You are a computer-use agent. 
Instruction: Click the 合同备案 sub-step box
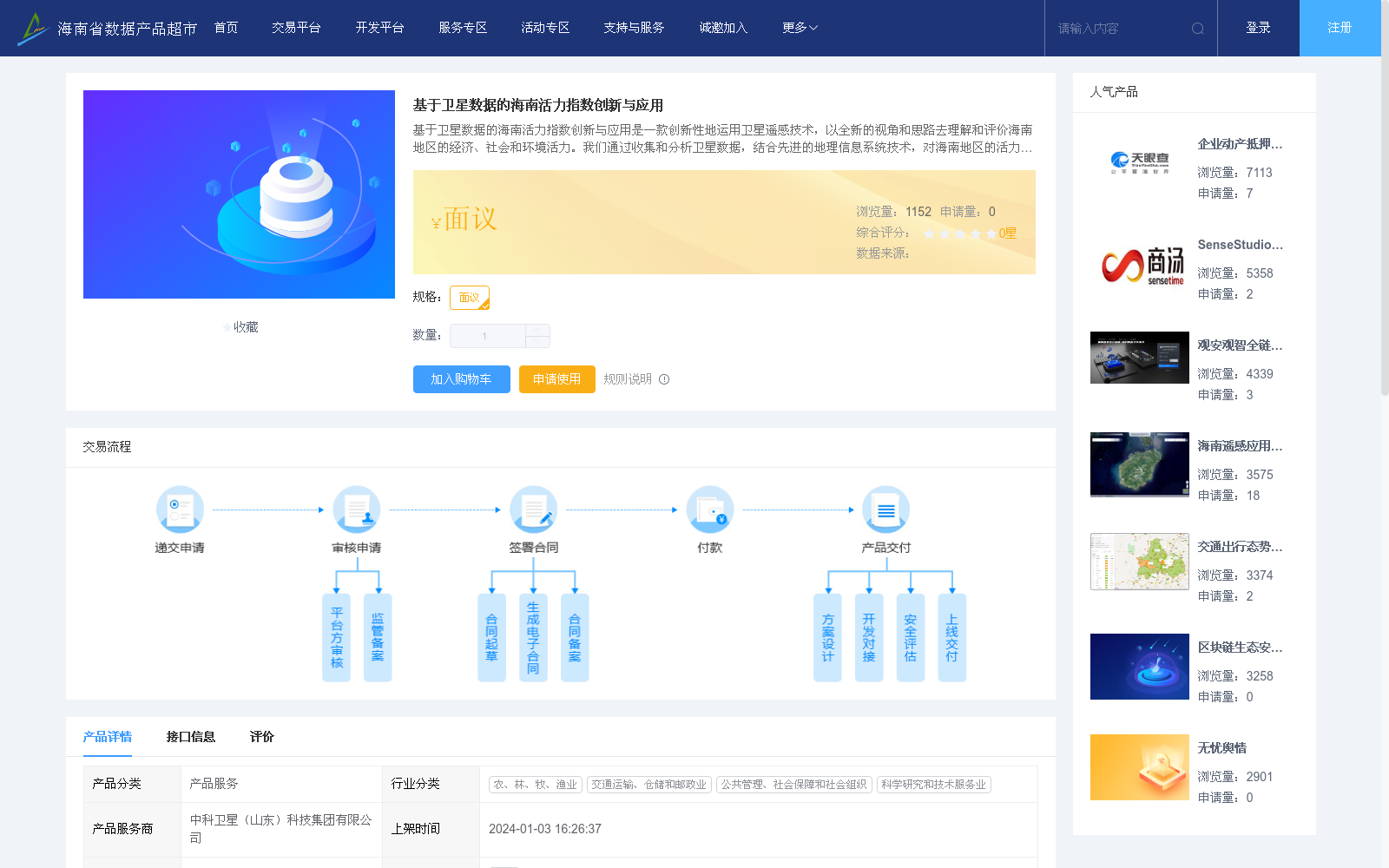click(x=575, y=637)
